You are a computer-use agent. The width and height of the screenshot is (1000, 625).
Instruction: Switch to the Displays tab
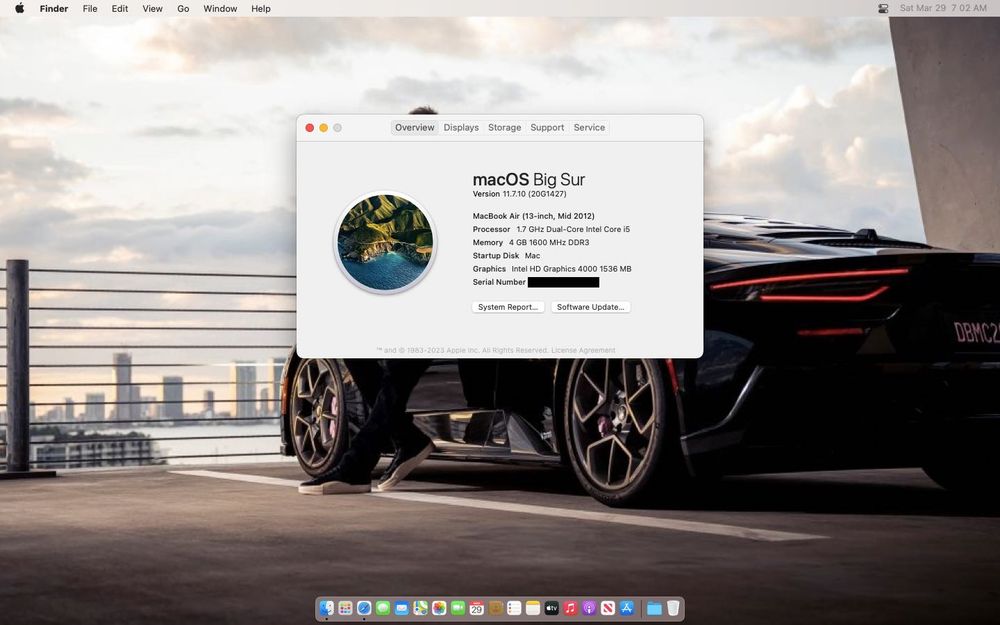click(x=461, y=128)
